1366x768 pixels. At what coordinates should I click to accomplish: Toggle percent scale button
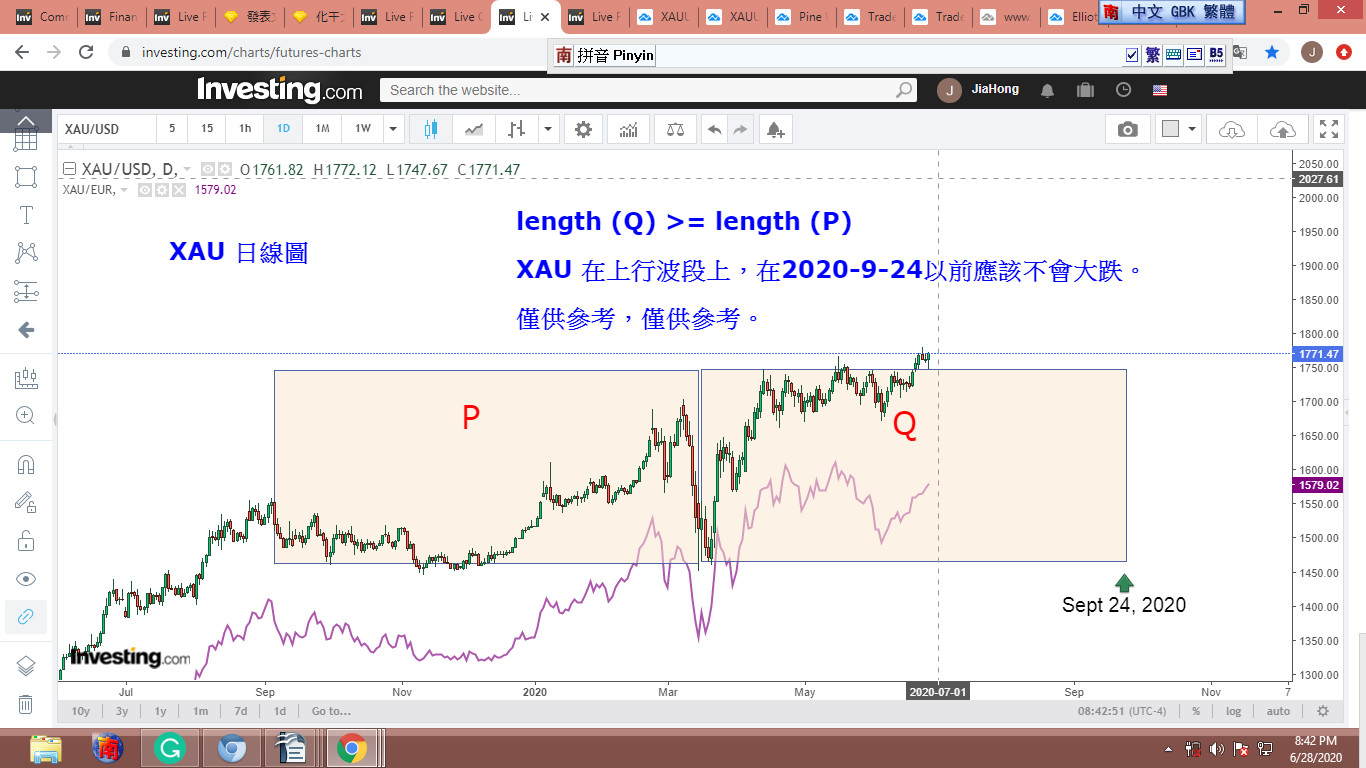click(1196, 711)
